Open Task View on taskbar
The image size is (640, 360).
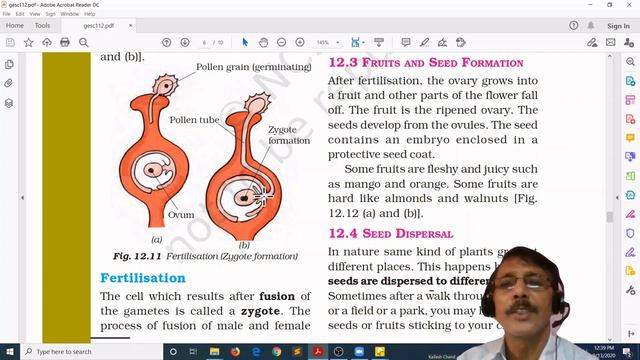click(193, 351)
